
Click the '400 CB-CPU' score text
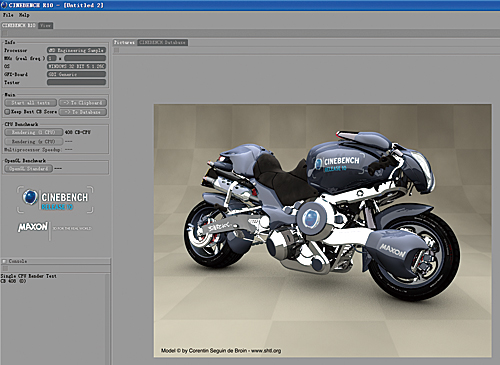[78, 132]
